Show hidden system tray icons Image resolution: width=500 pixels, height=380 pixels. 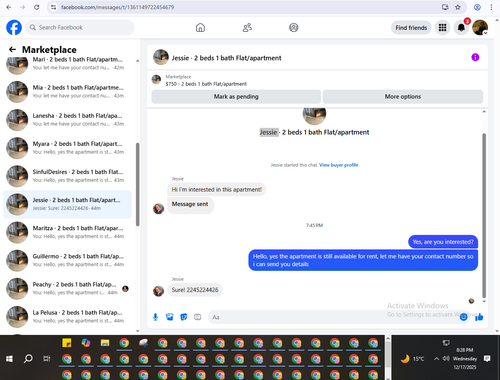[436, 359]
